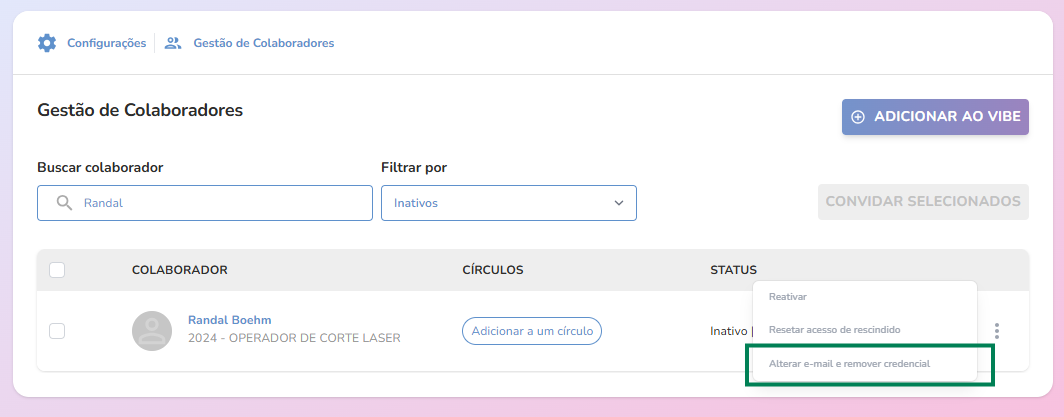
Task: Open Randal Boehm's profile name link
Action: tap(229, 320)
